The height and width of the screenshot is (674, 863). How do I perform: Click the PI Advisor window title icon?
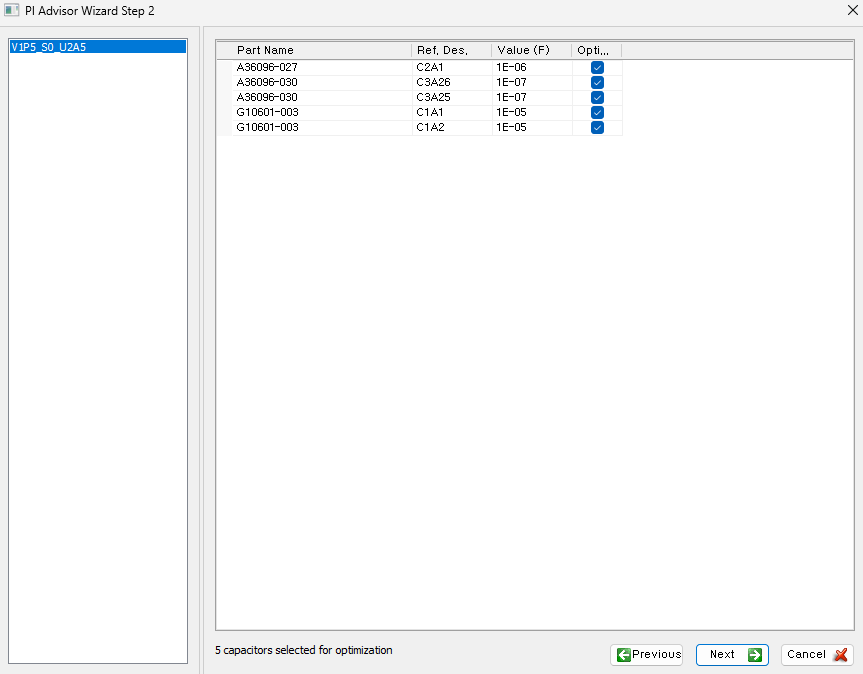pos(13,10)
